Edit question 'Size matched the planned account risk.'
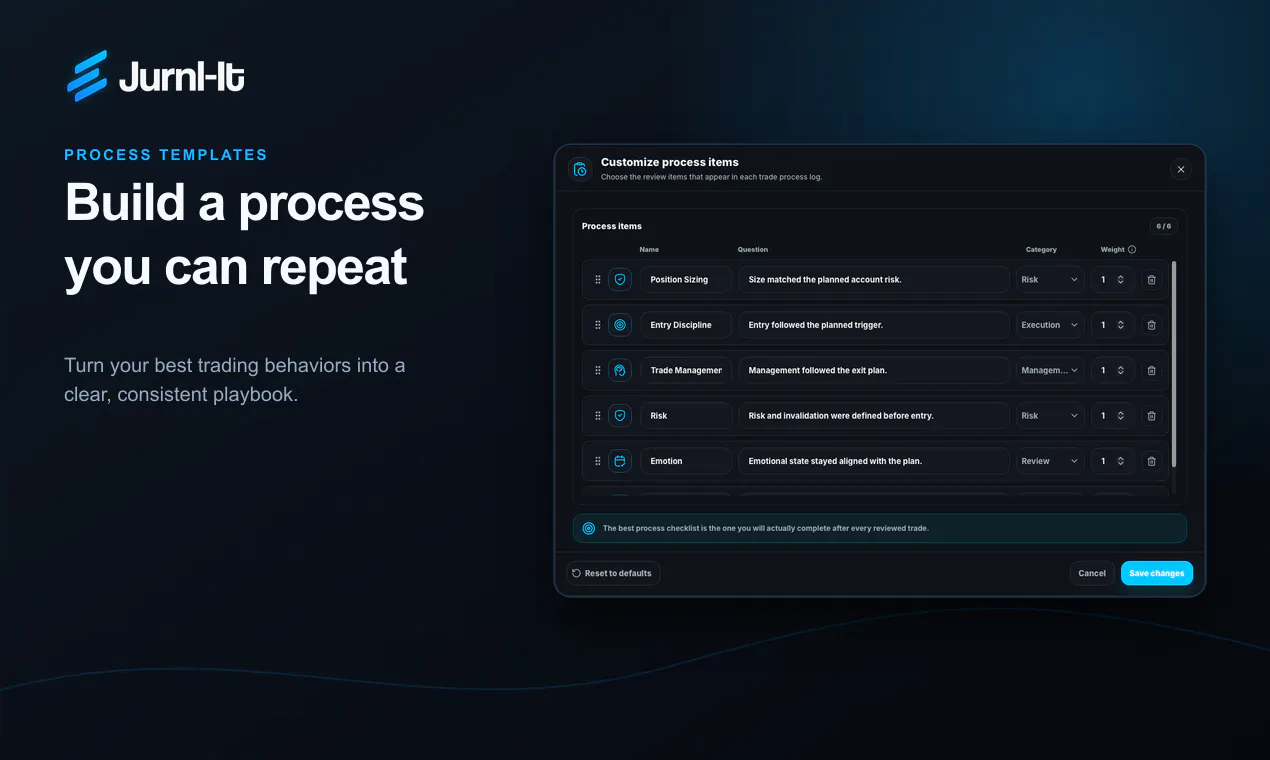 coord(874,280)
